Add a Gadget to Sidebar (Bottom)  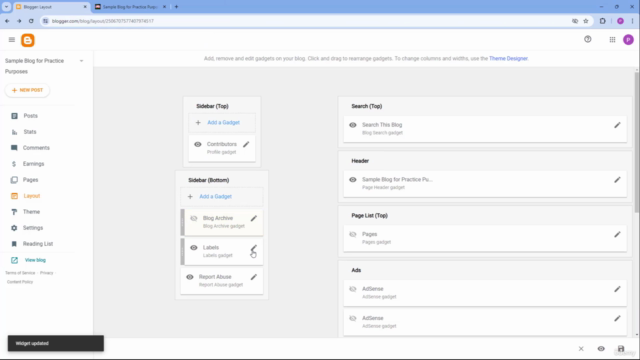tap(222, 196)
